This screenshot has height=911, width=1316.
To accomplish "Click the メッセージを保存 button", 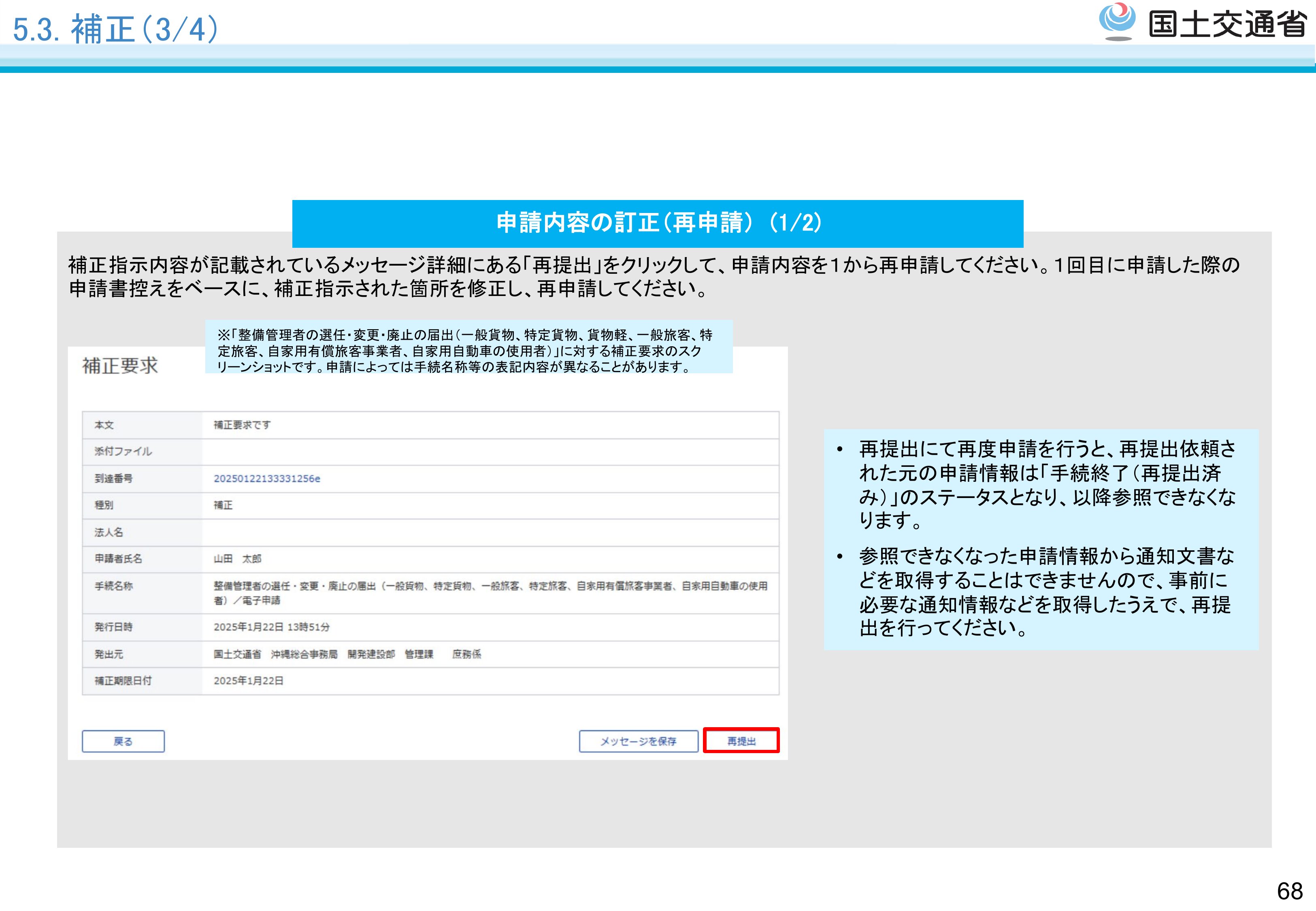I will [x=638, y=741].
